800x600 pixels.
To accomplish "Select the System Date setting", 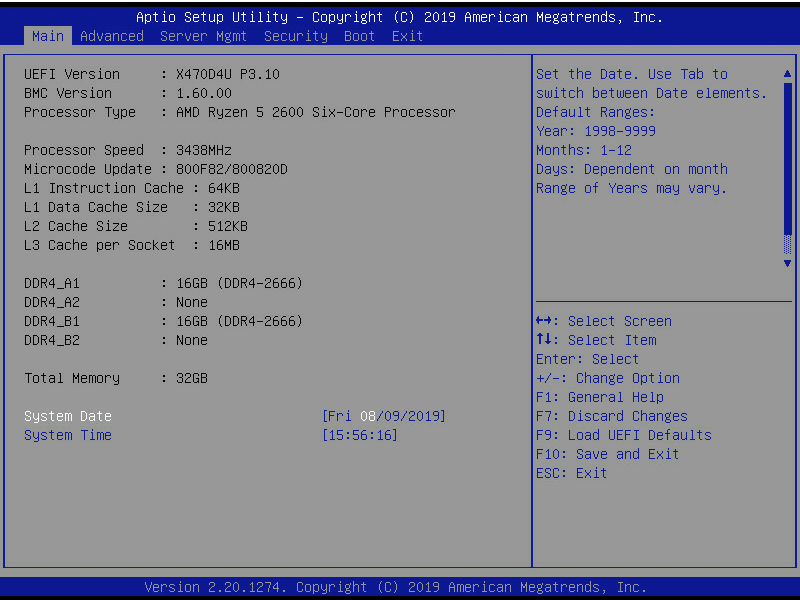I will click(x=68, y=416).
